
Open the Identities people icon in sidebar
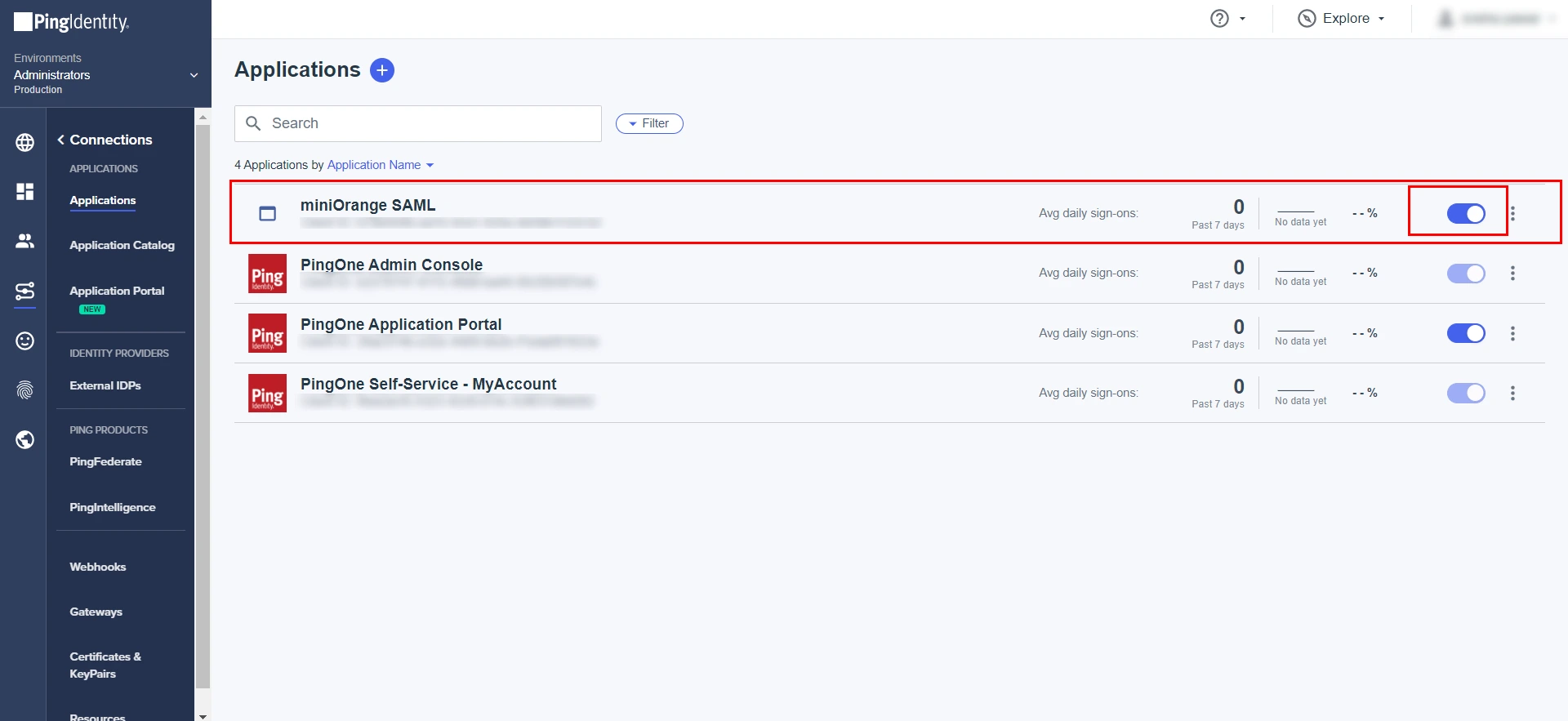(25, 241)
